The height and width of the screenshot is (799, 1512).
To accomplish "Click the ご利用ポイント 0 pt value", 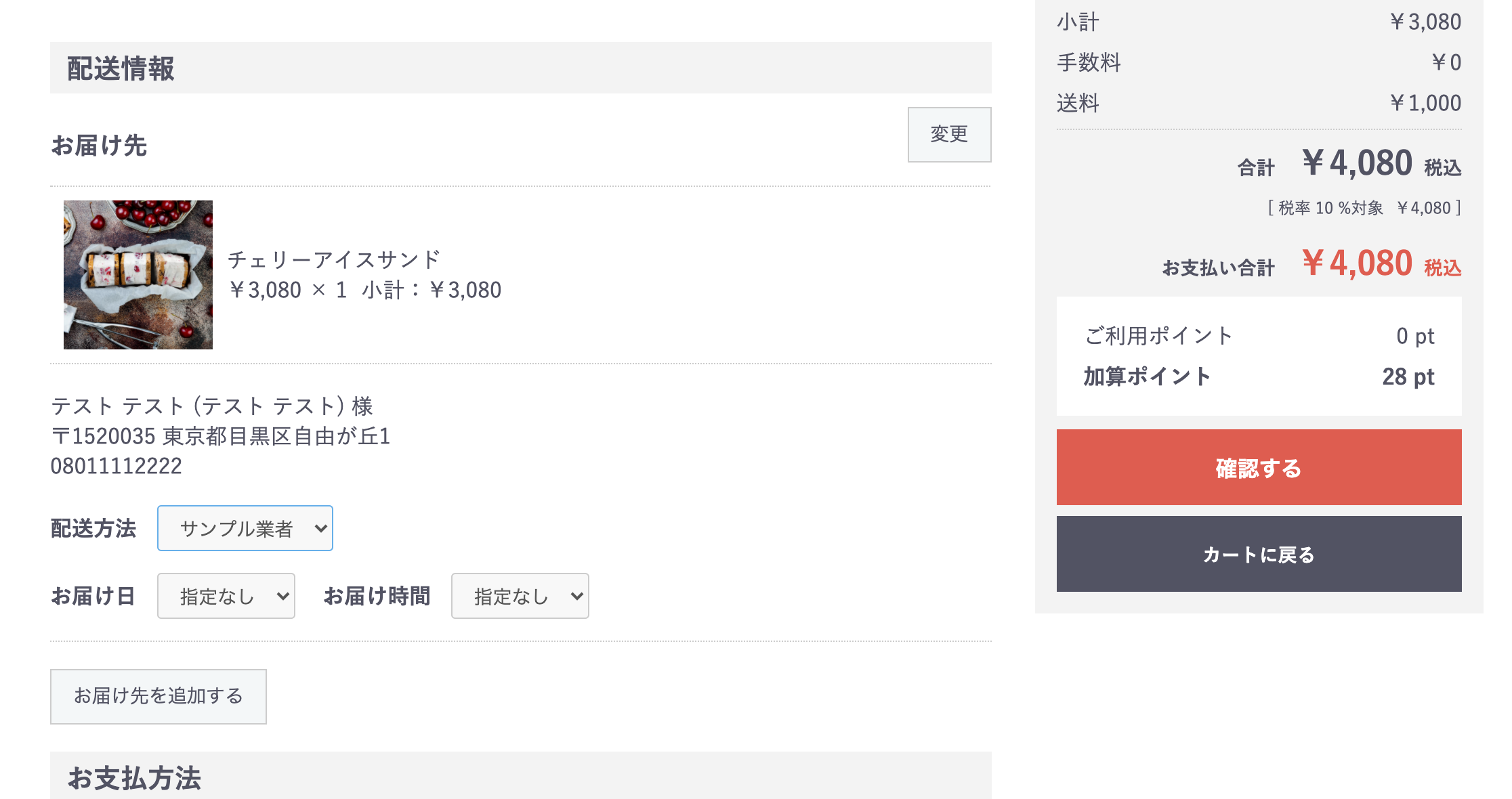I will point(1415,336).
